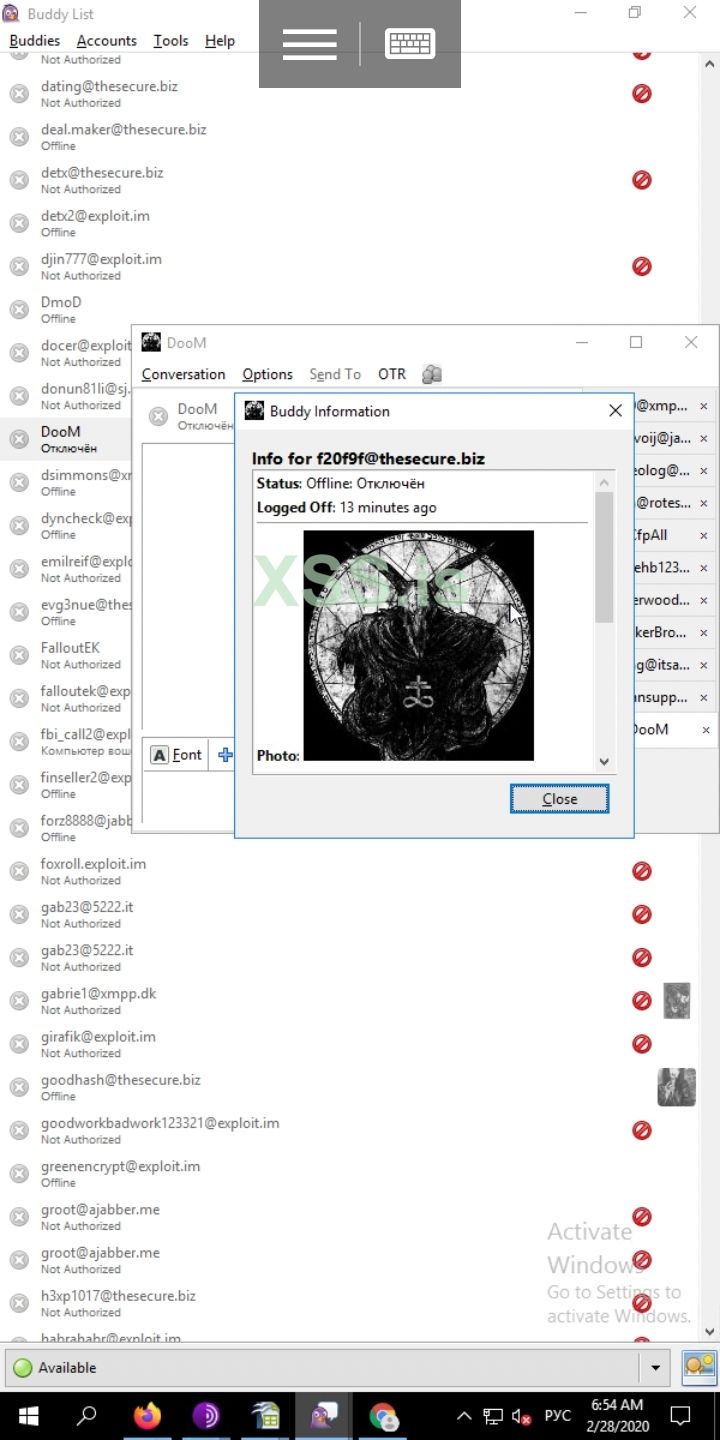
Task: Click the taskbar clock showing 6:54 AM
Action: pos(616,1416)
